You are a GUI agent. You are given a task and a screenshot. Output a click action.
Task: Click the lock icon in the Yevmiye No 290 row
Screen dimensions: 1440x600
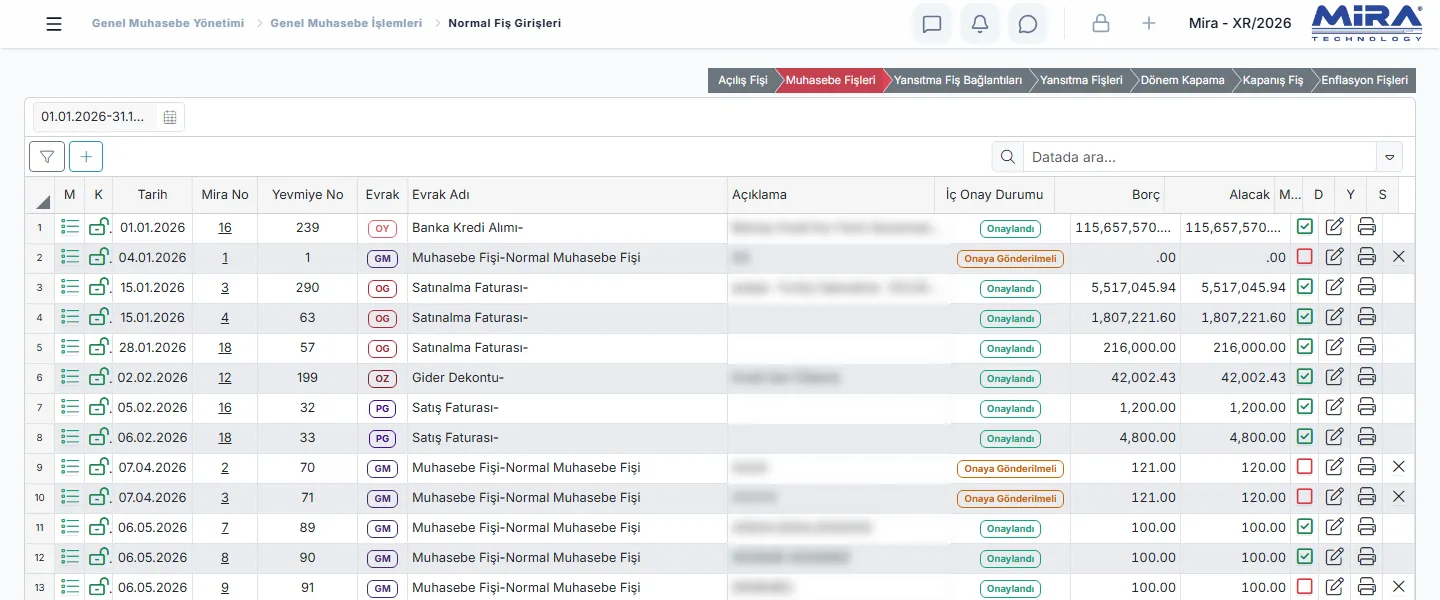coord(99,287)
